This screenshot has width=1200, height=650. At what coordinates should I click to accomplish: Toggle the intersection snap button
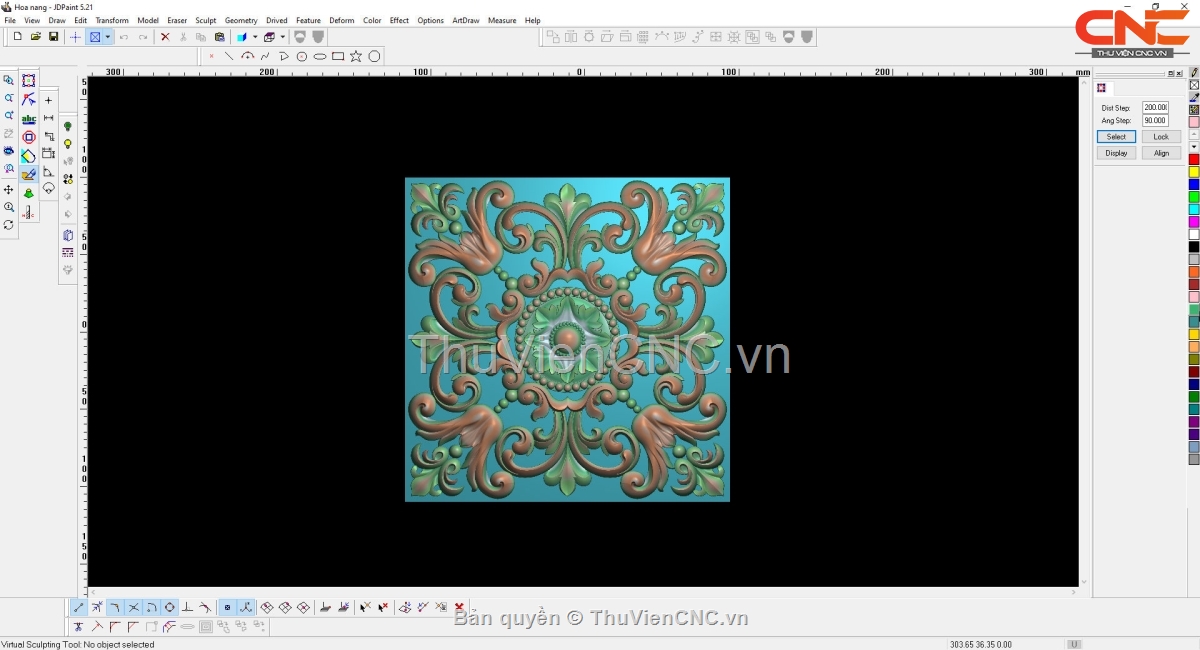134,607
